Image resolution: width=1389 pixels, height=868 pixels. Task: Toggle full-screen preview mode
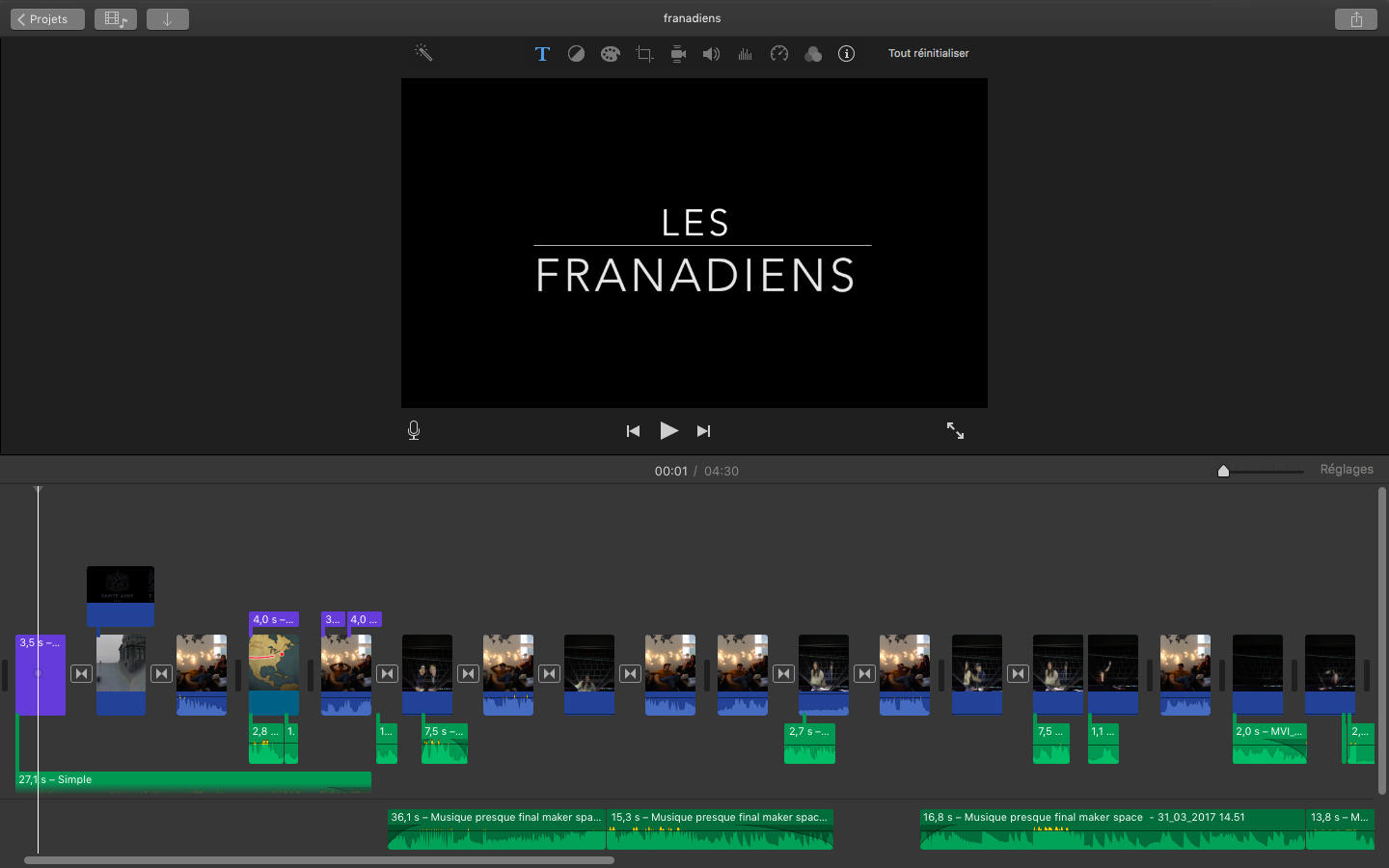tap(955, 431)
